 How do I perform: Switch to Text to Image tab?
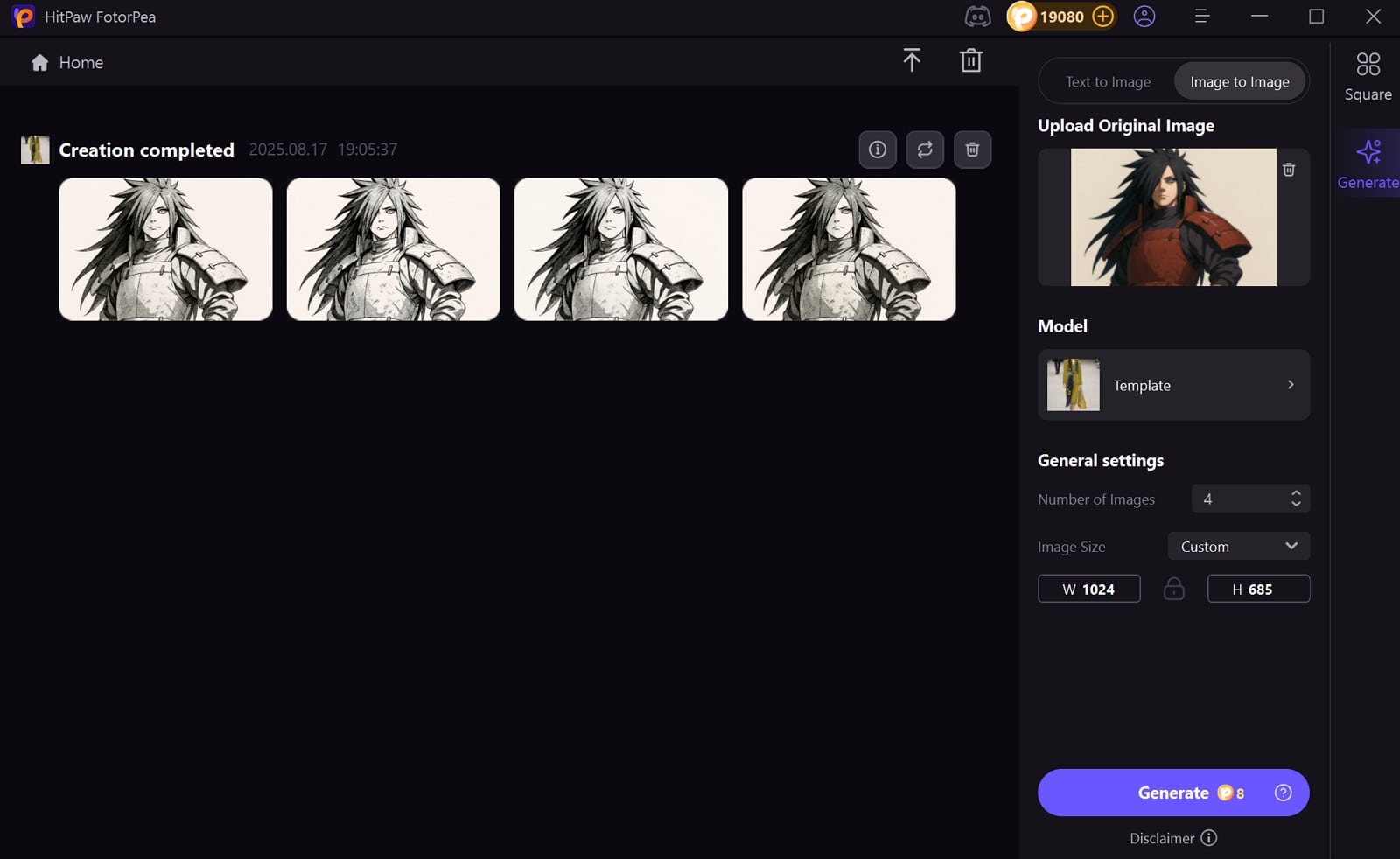[1108, 81]
